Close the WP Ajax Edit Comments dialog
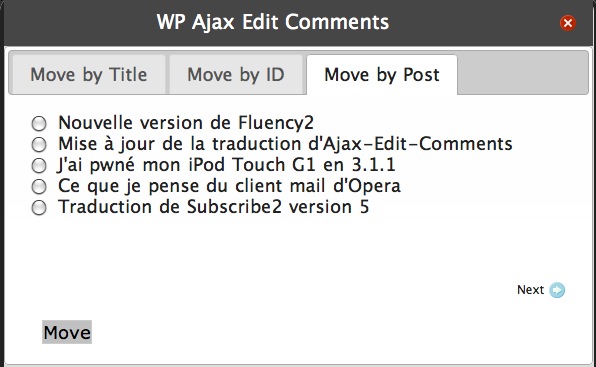The image size is (596, 367). (x=567, y=23)
